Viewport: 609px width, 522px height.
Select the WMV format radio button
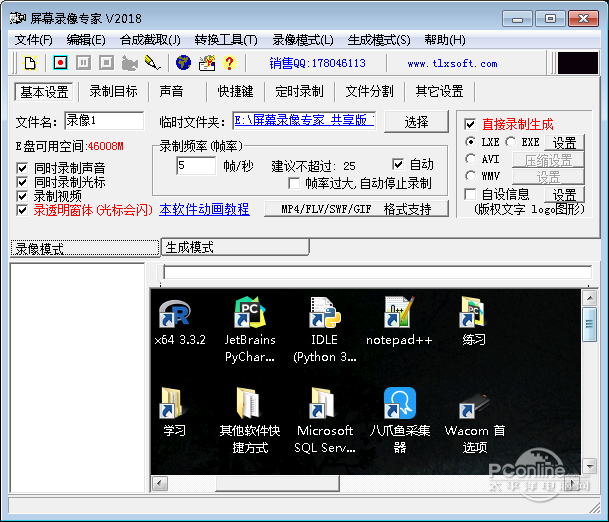pos(470,176)
